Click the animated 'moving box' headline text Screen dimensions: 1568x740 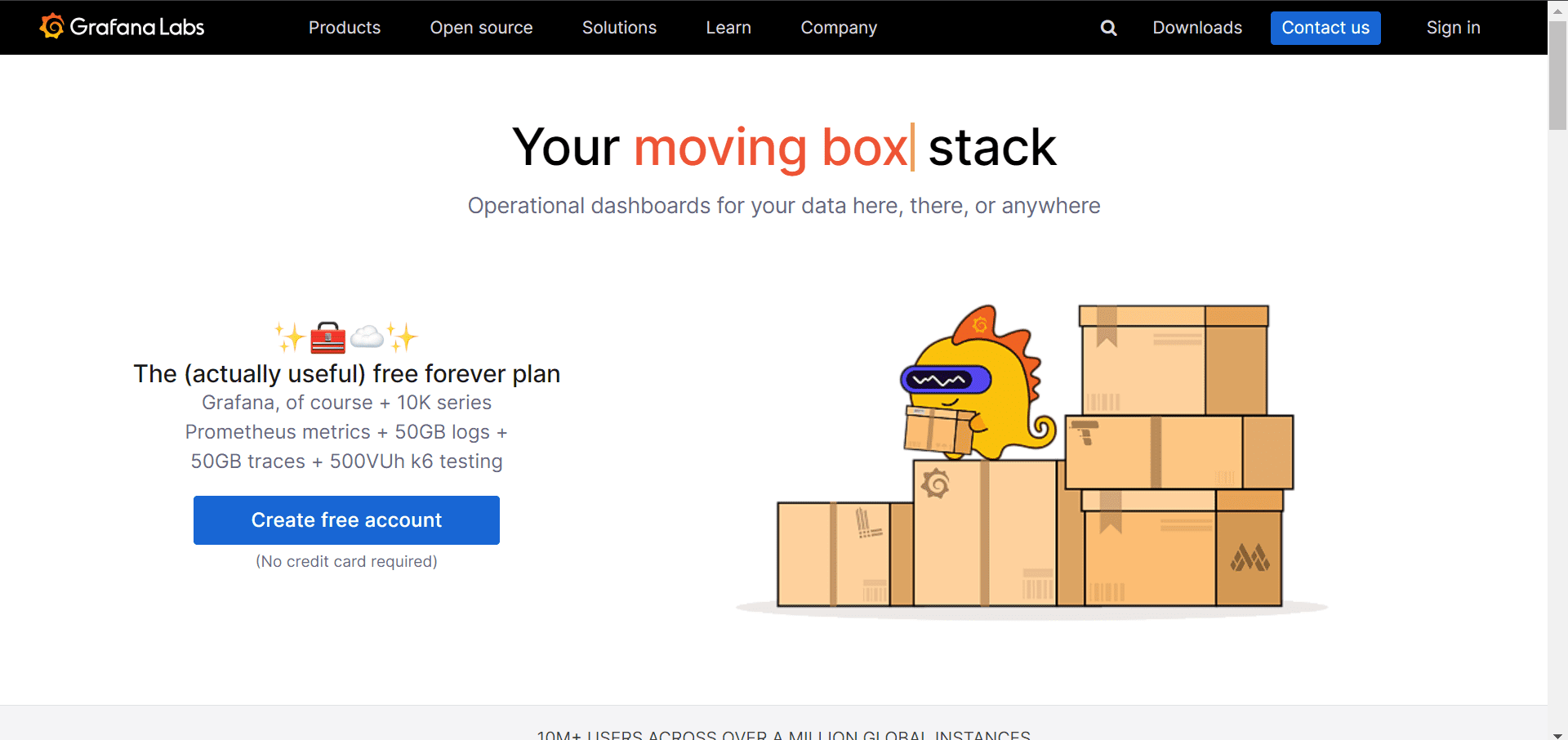pos(772,147)
